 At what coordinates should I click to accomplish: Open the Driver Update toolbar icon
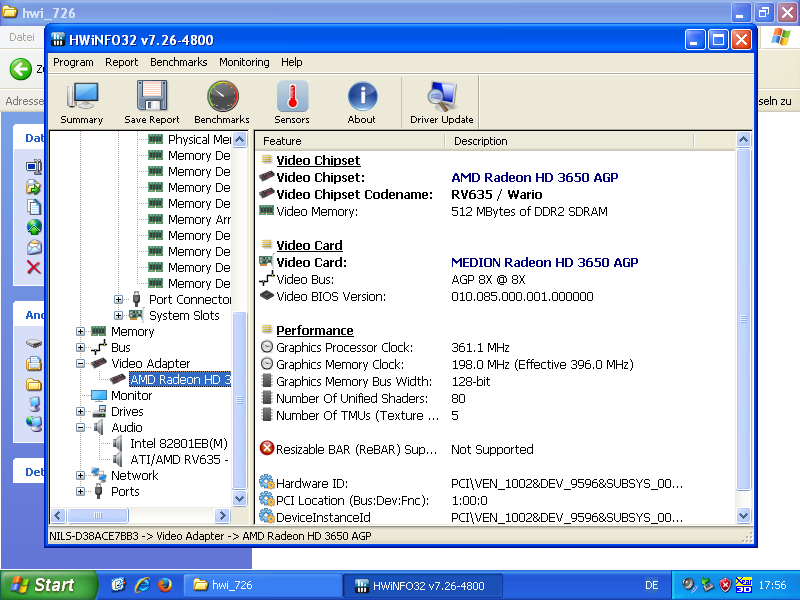pos(442,102)
